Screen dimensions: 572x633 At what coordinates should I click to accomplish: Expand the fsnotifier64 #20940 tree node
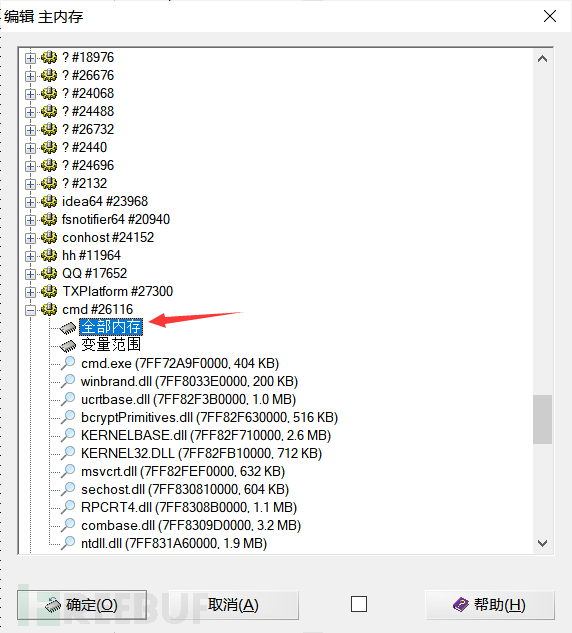[30, 220]
